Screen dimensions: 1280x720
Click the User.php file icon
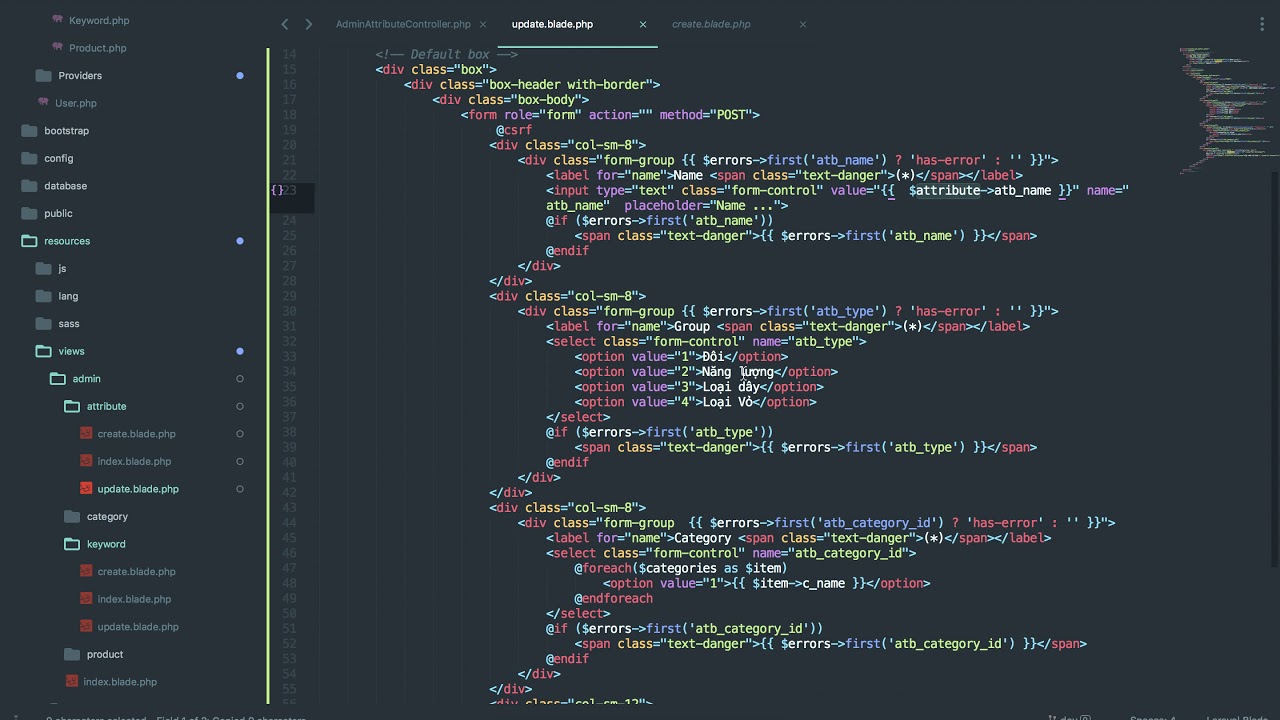(43, 103)
